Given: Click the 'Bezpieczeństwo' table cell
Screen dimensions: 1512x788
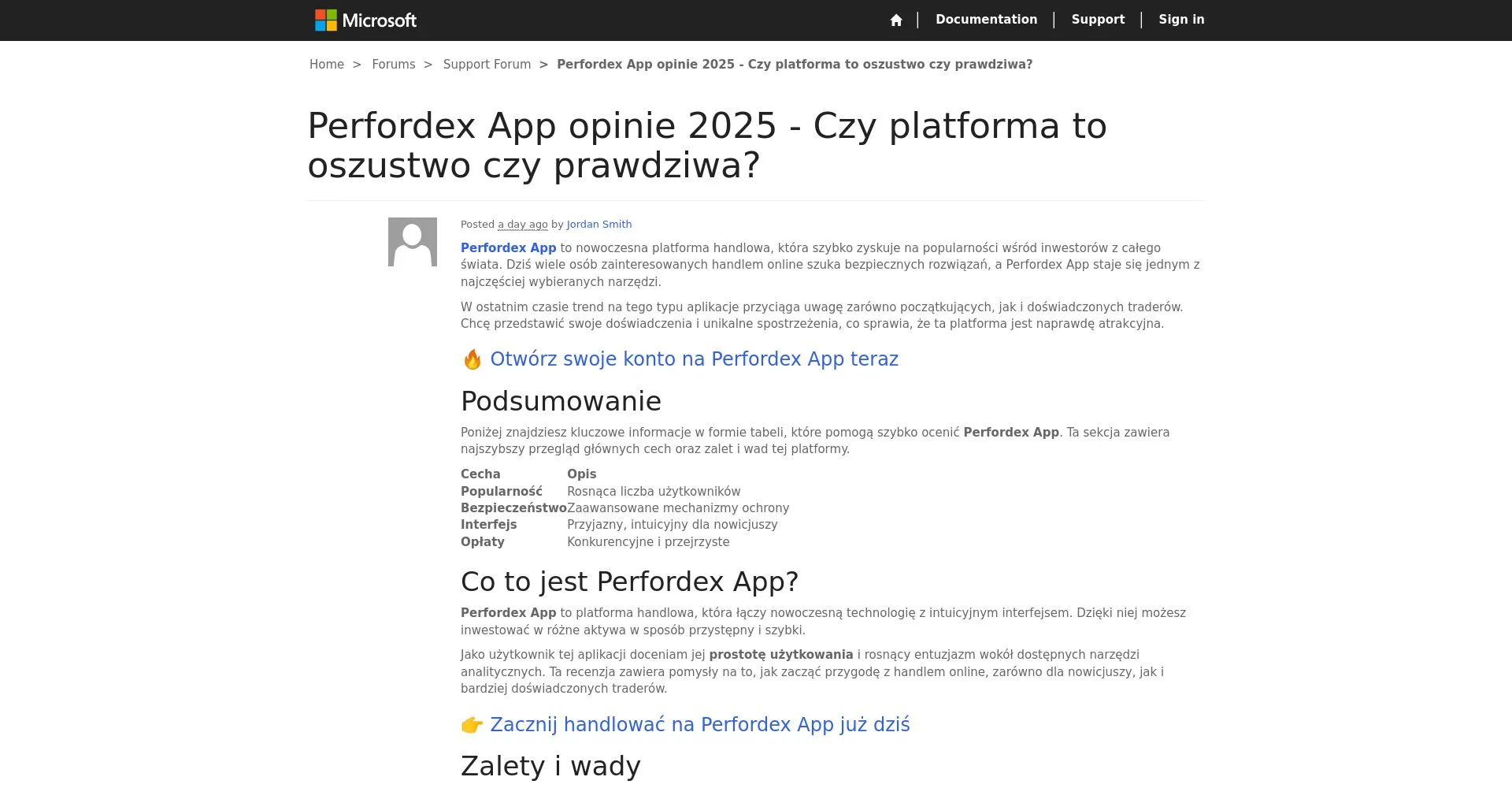Looking at the screenshot, I should [513, 508].
